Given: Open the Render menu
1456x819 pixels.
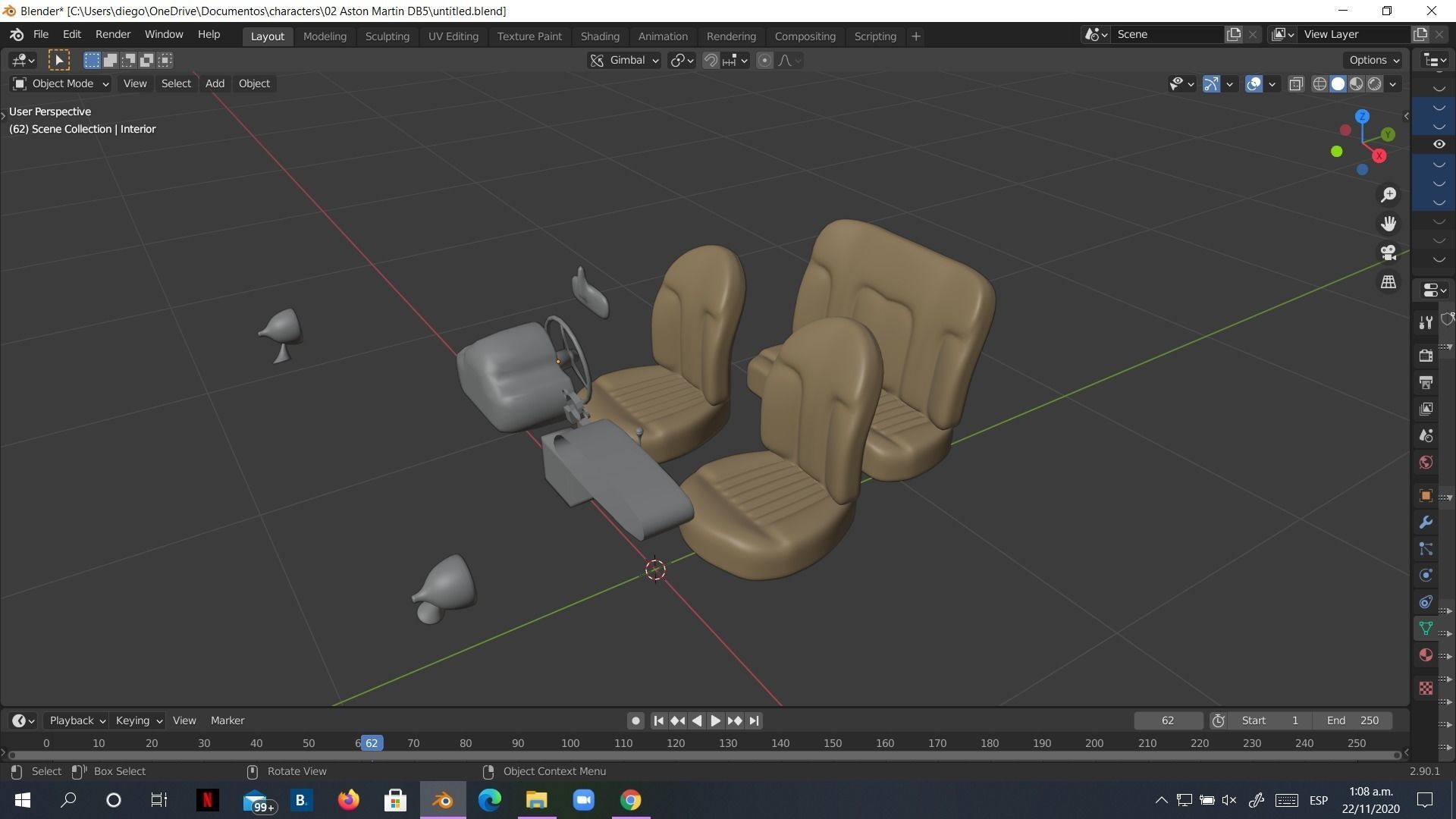Looking at the screenshot, I should pos(113,35).
